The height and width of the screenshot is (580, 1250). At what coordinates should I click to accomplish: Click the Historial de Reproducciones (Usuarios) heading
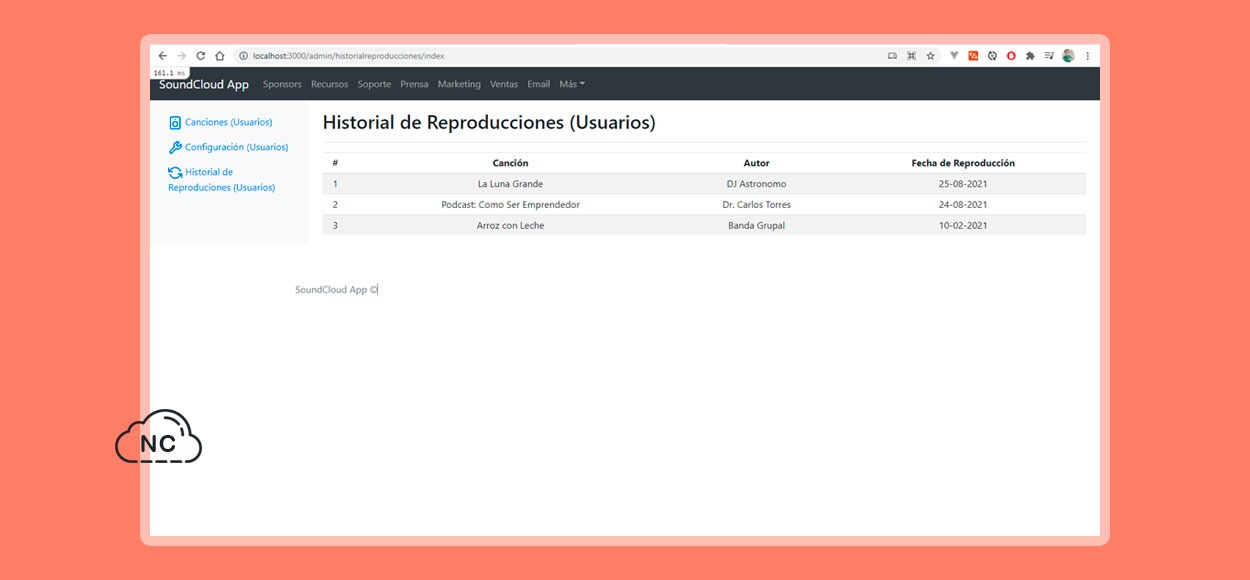click(489, 123)
